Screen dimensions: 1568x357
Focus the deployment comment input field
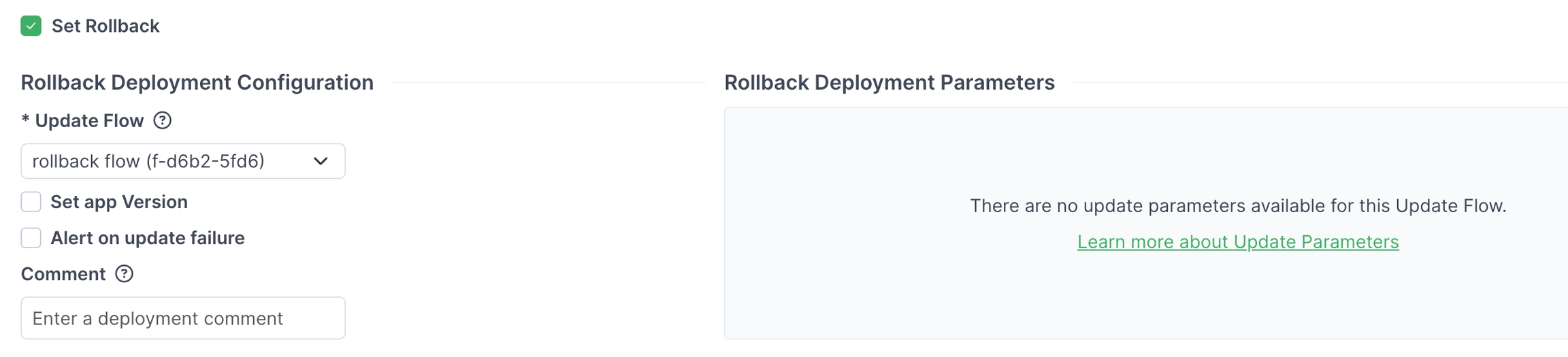point(183,318)
